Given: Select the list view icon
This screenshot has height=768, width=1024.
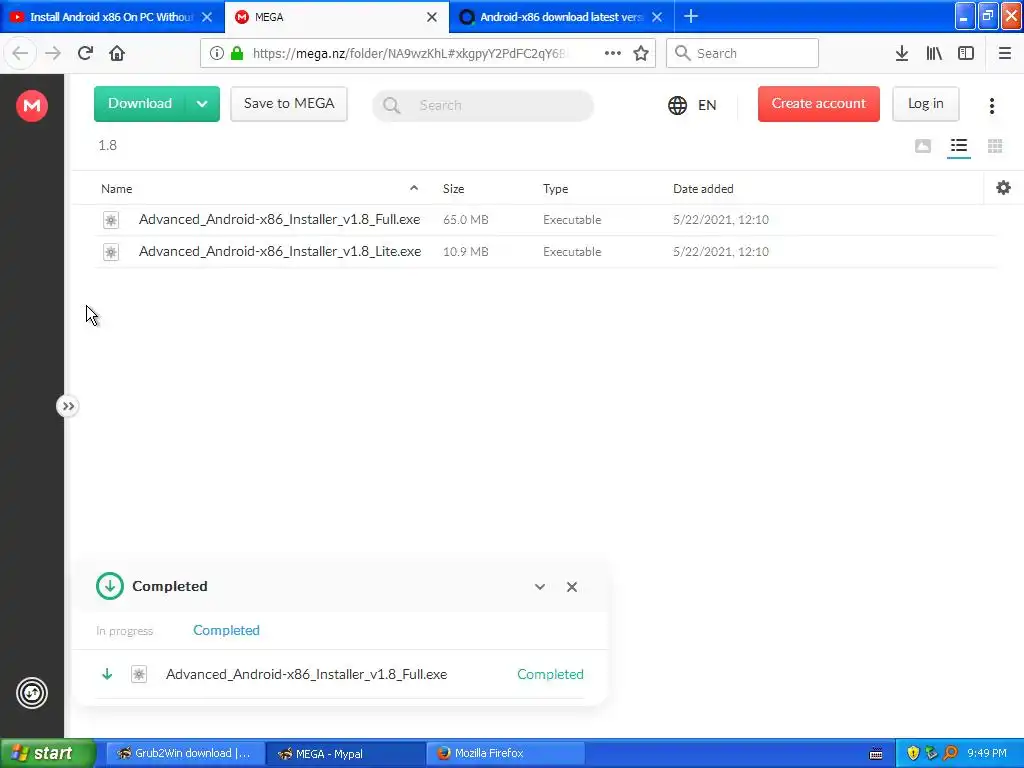Looking at the screenshot, I should (x=959, y=146).
